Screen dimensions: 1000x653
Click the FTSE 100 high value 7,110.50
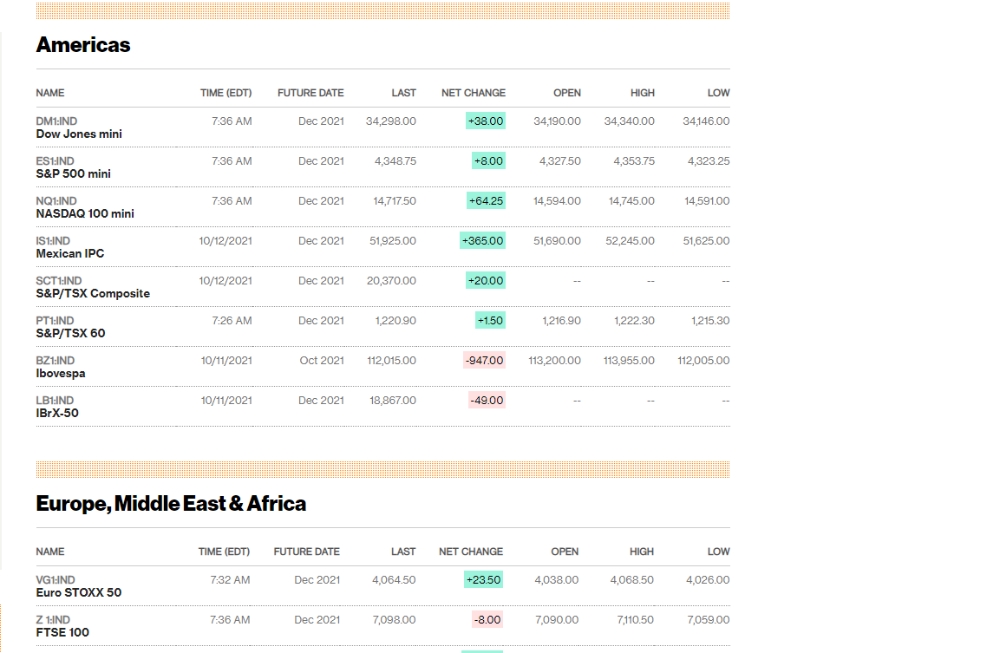[635, 619]
